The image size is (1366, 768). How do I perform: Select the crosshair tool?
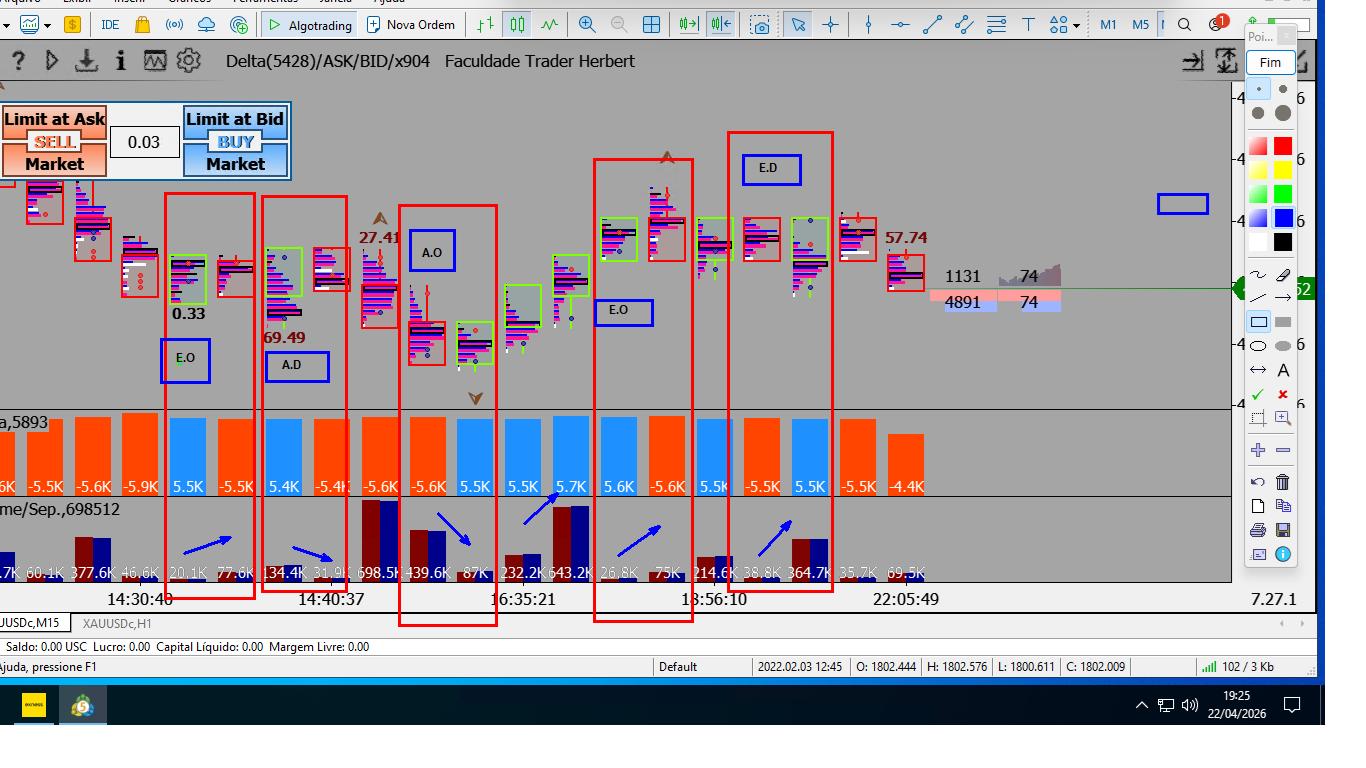830,25
